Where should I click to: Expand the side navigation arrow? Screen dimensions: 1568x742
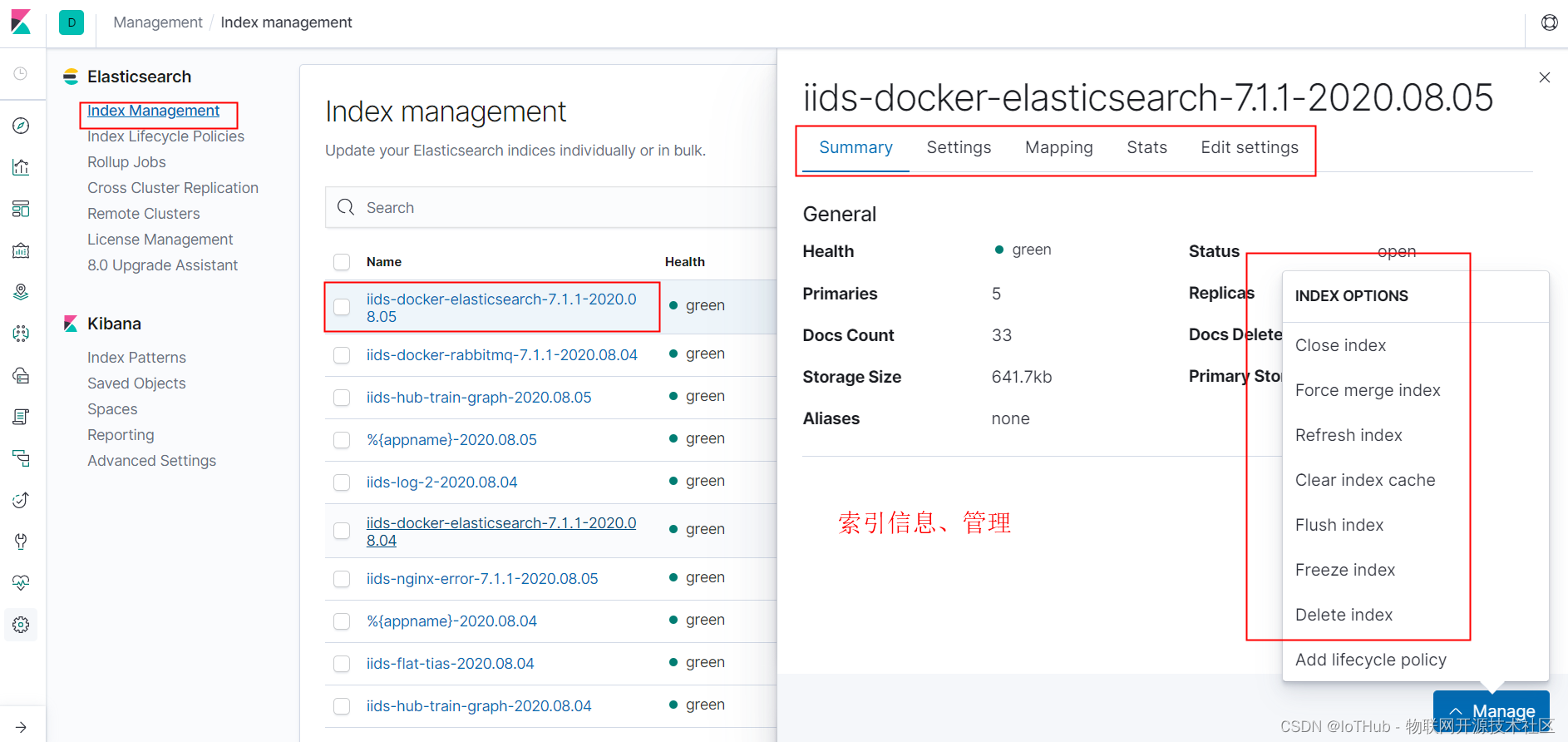[21, 727]
